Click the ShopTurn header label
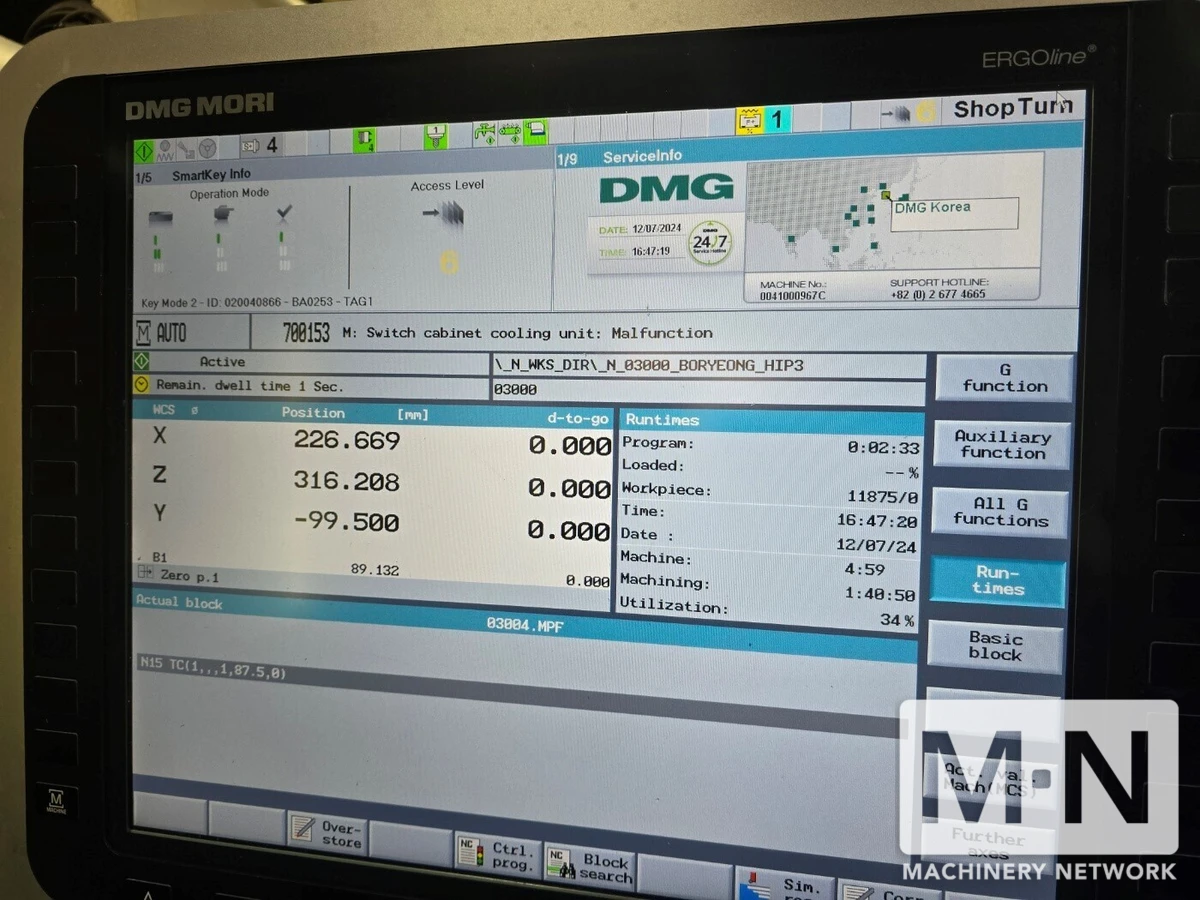The image size is (1200, 900). (x=1010, y=109)
